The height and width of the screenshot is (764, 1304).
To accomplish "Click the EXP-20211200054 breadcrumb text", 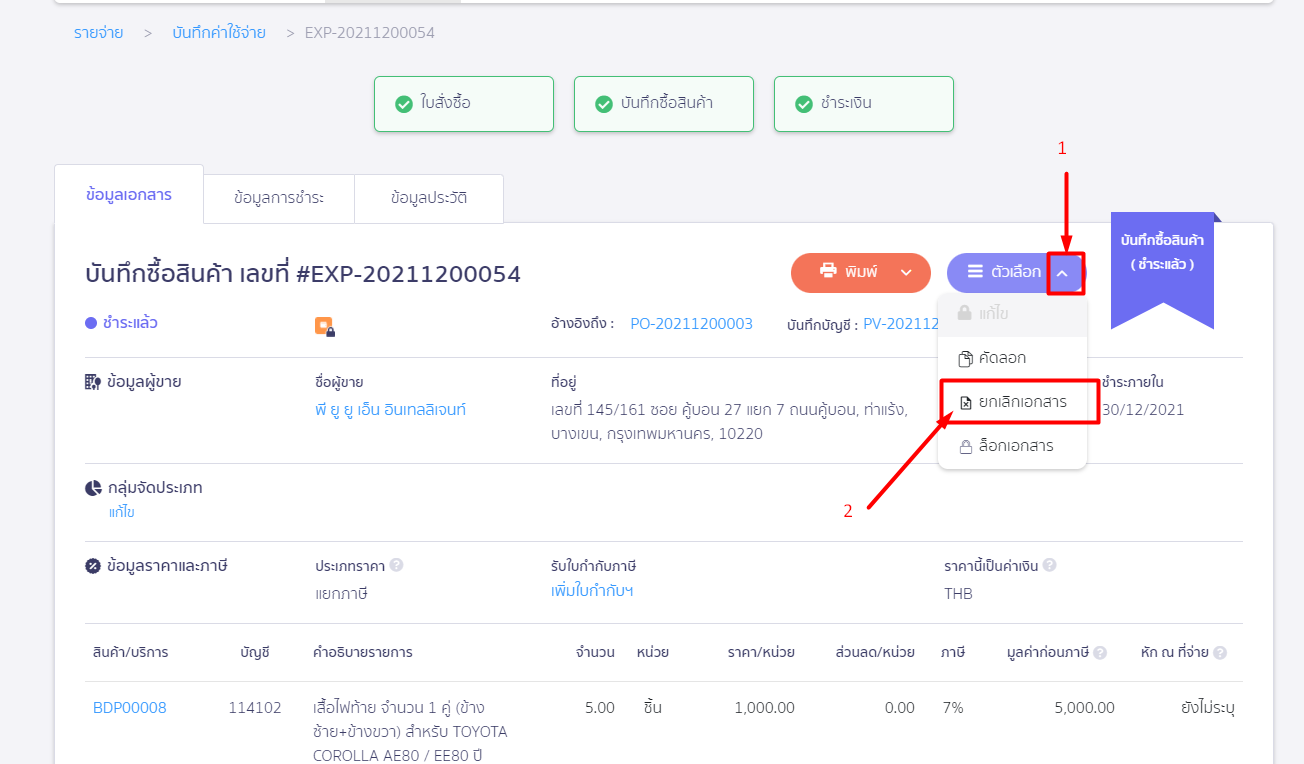I will pos(370,33).
